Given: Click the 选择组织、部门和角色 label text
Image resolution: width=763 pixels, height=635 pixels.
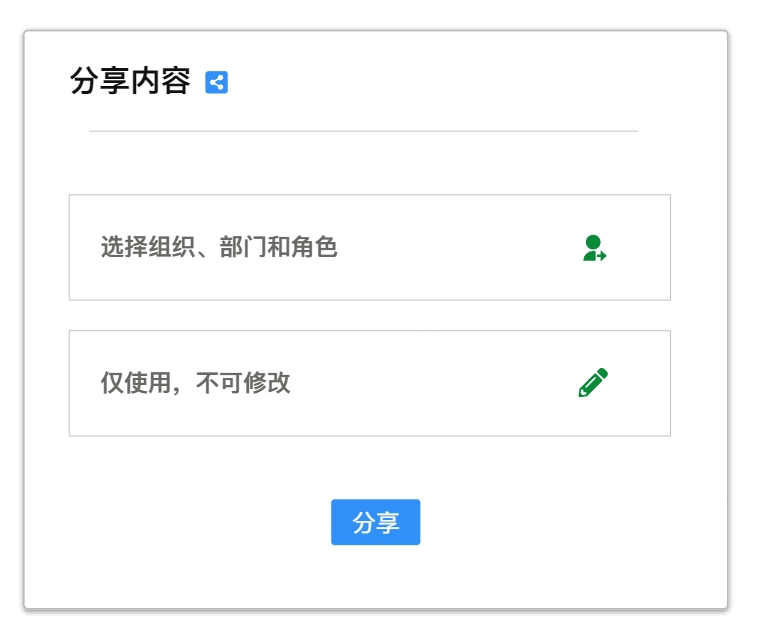Looking at the screenshot, I should [219, 247].
